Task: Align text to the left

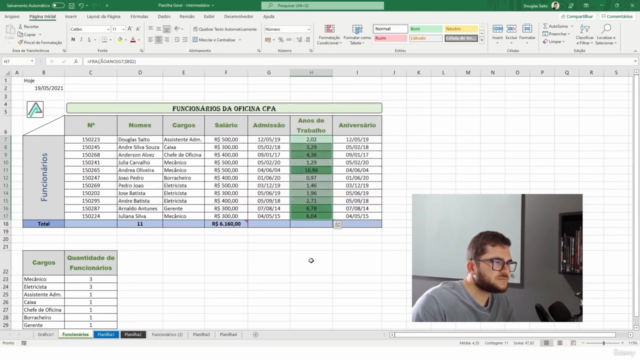Action: click(150, 40)
